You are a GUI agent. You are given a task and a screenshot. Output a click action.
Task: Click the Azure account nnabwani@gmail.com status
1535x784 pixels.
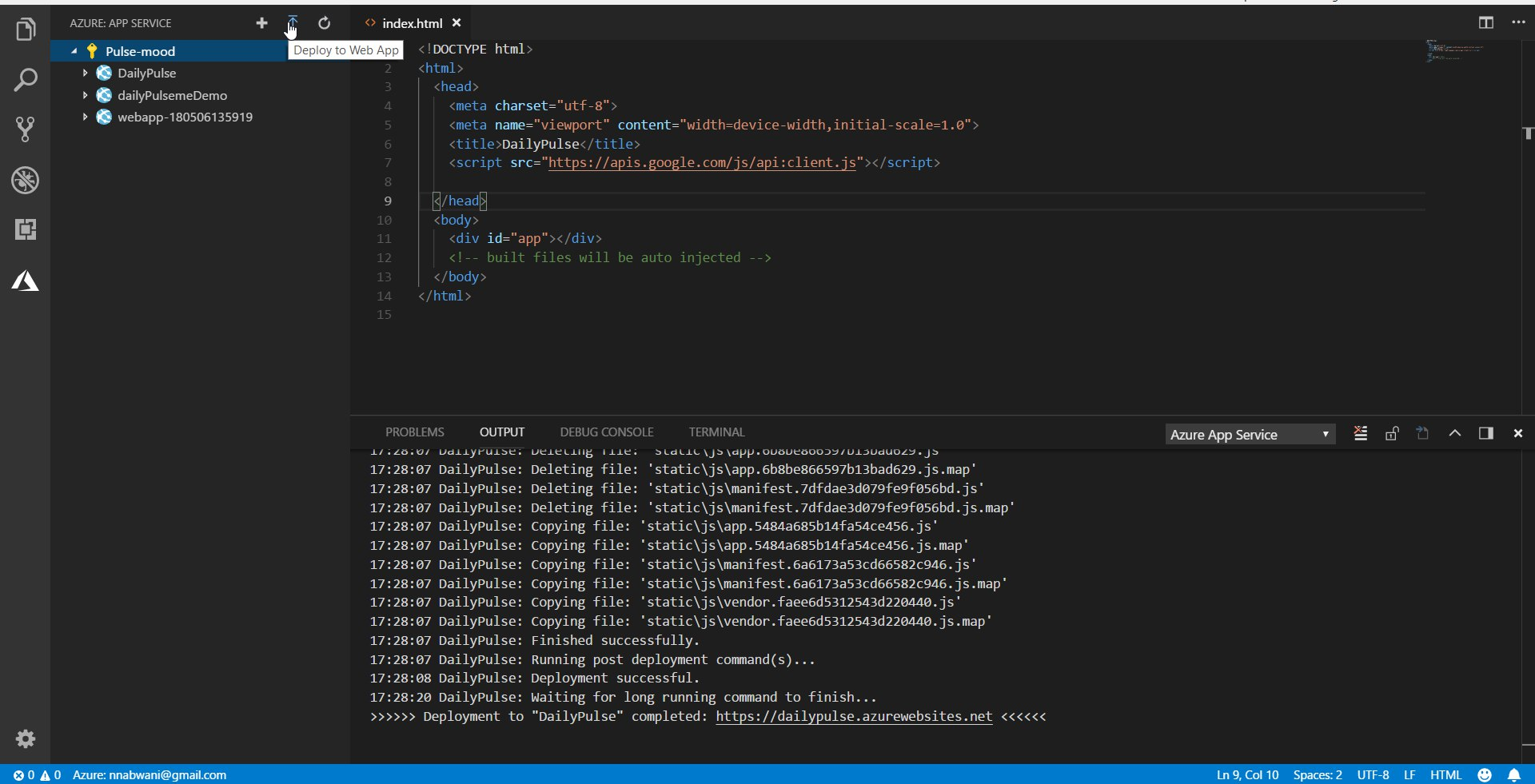pos(150,775)
